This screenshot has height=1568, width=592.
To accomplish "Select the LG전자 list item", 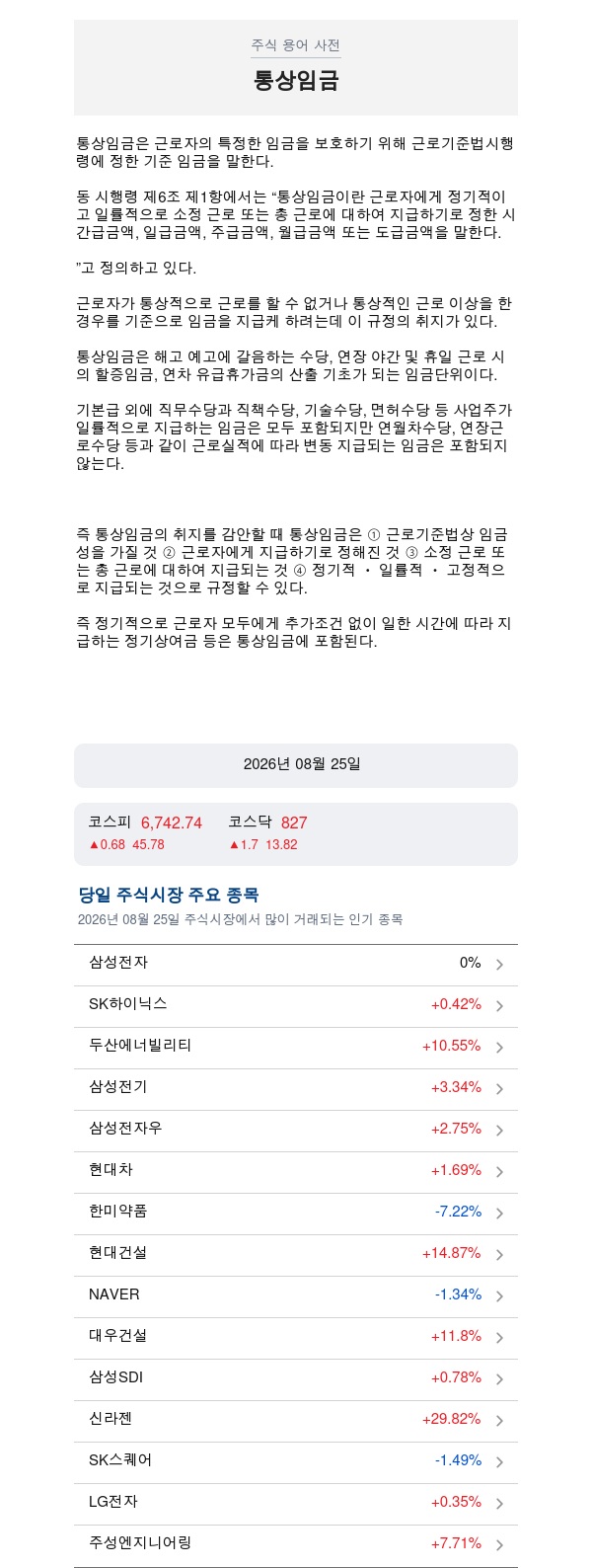I will point(296,1503).
